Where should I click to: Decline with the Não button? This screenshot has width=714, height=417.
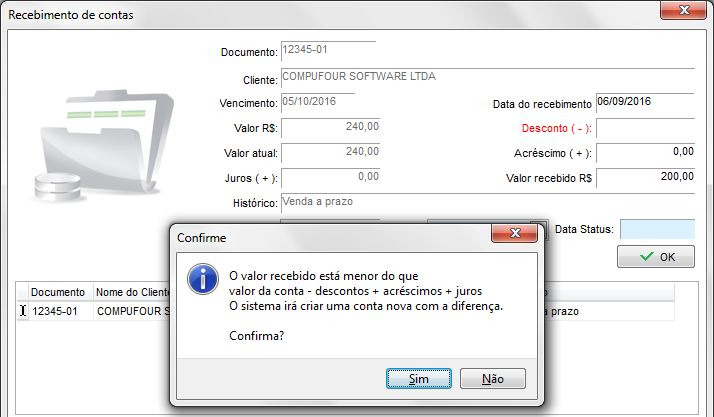pos(493,379)
